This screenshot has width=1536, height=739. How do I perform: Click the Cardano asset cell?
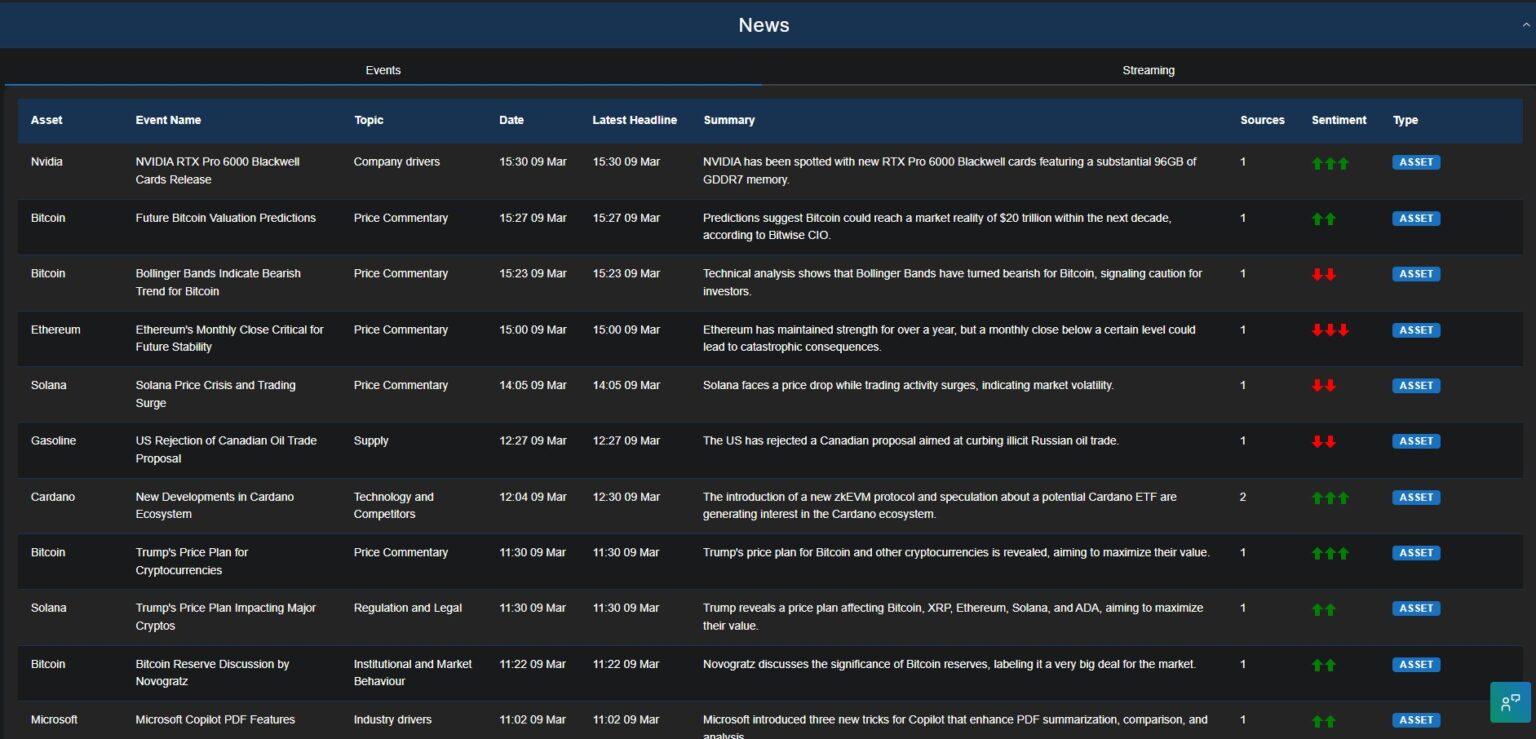tap(53, 497)
